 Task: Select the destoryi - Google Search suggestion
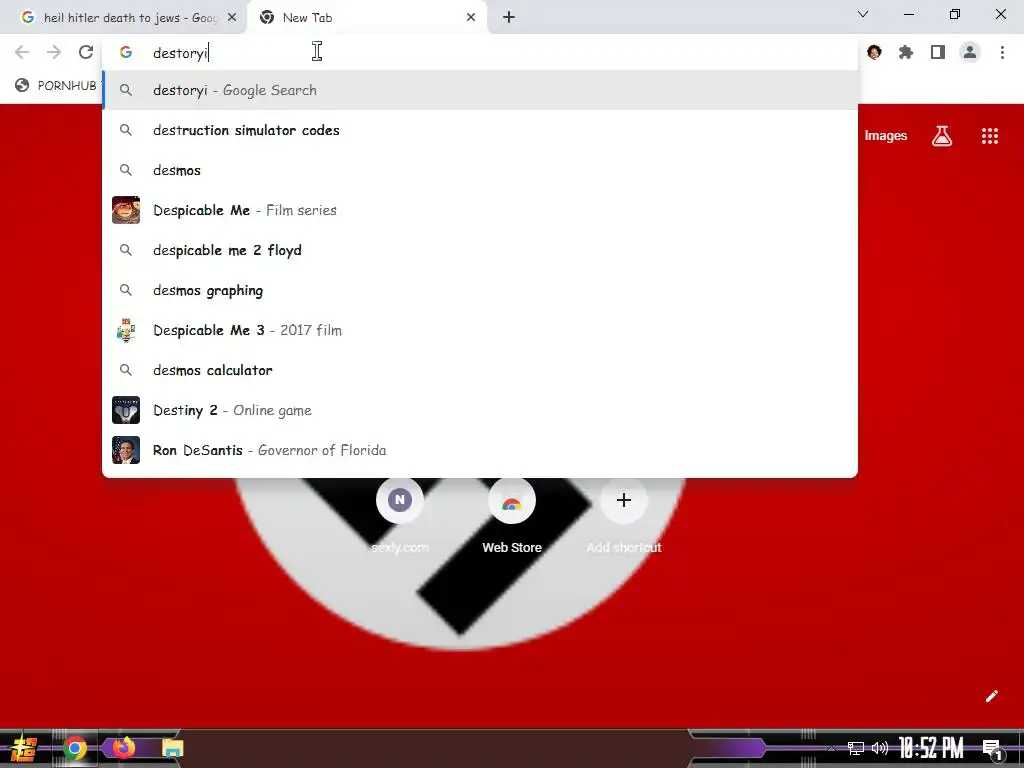click(480, 90)
